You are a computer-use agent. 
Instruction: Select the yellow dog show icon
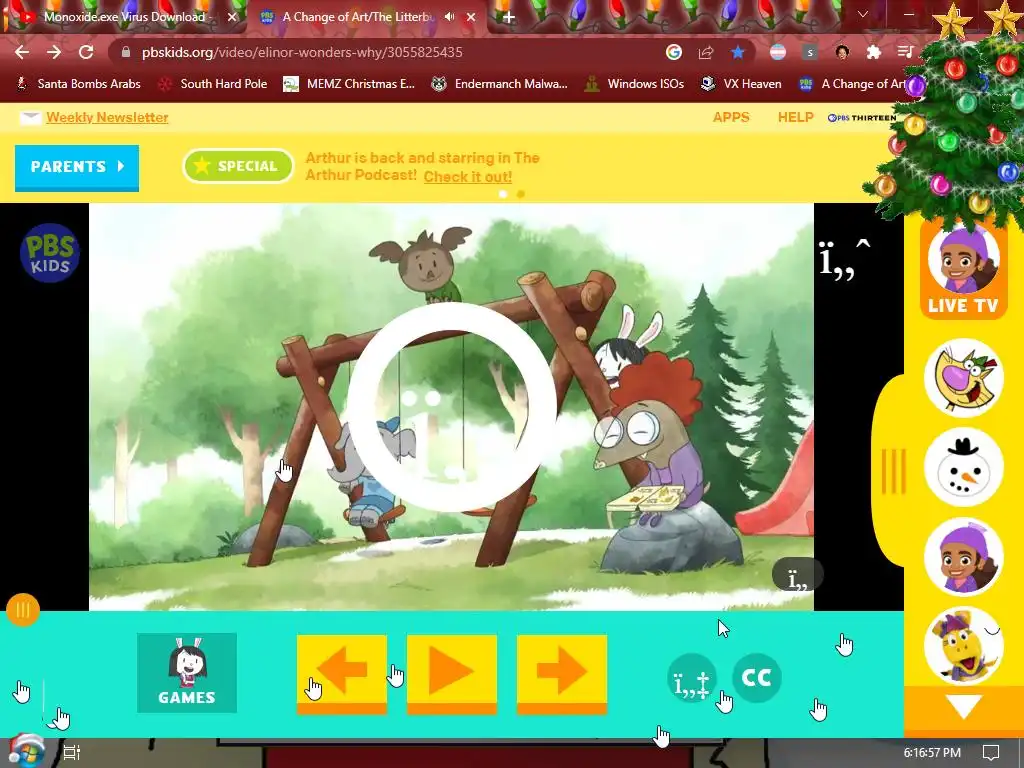tap(964, 646)
